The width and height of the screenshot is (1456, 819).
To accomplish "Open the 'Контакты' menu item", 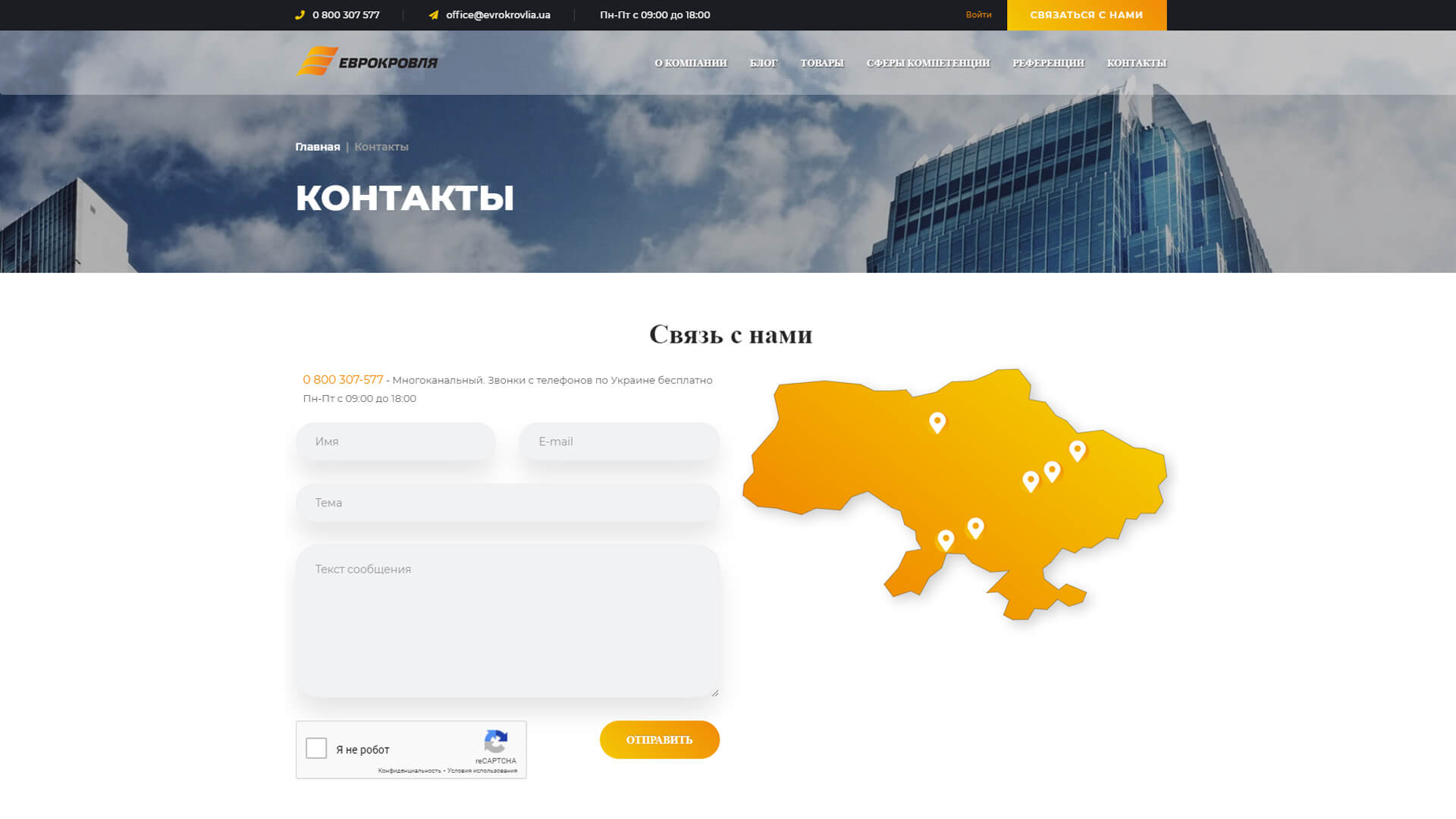I will (1137, 63).
